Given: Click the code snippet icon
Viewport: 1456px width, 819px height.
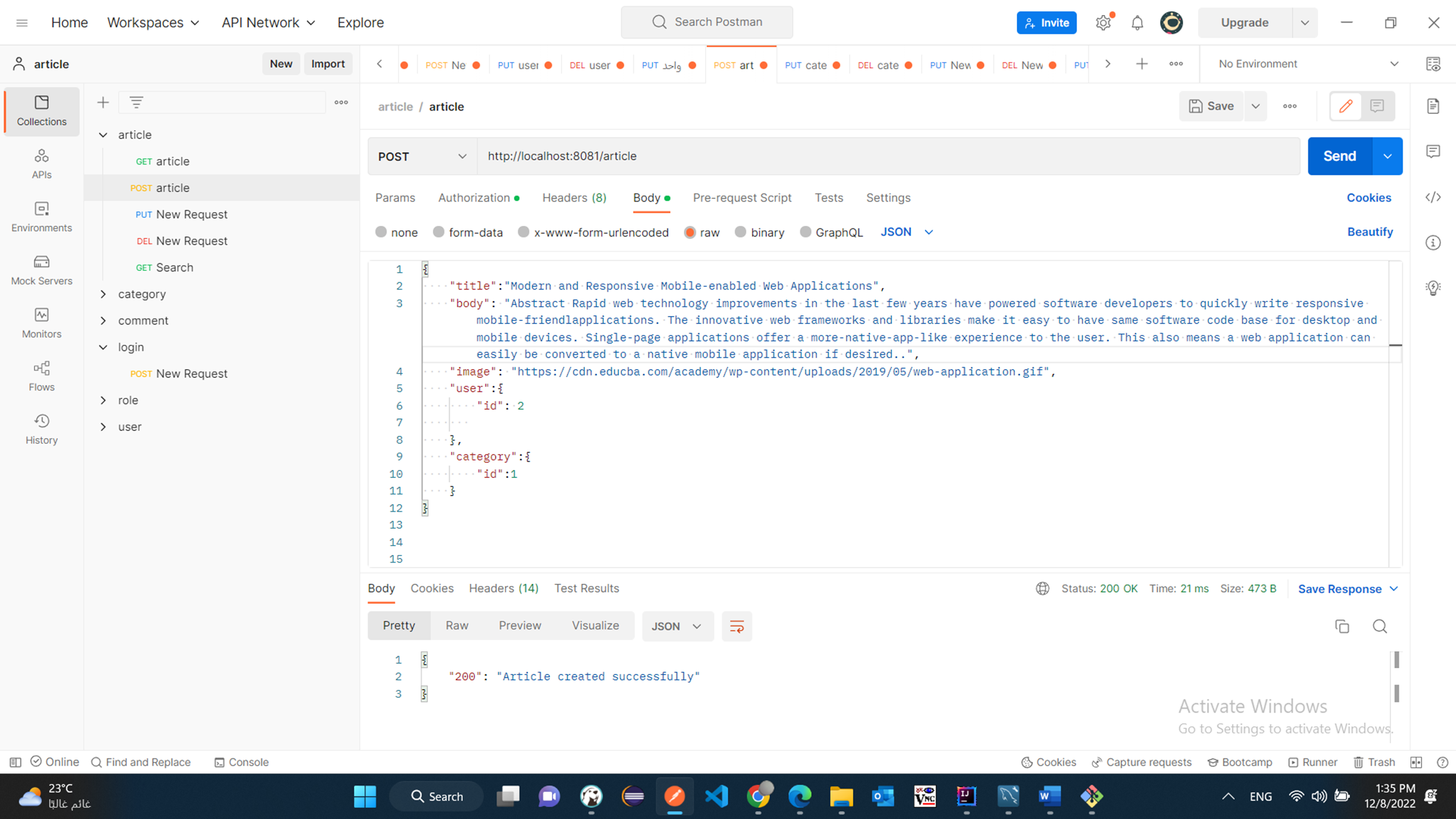Looking at the screenshot, I should (1433, 197).
